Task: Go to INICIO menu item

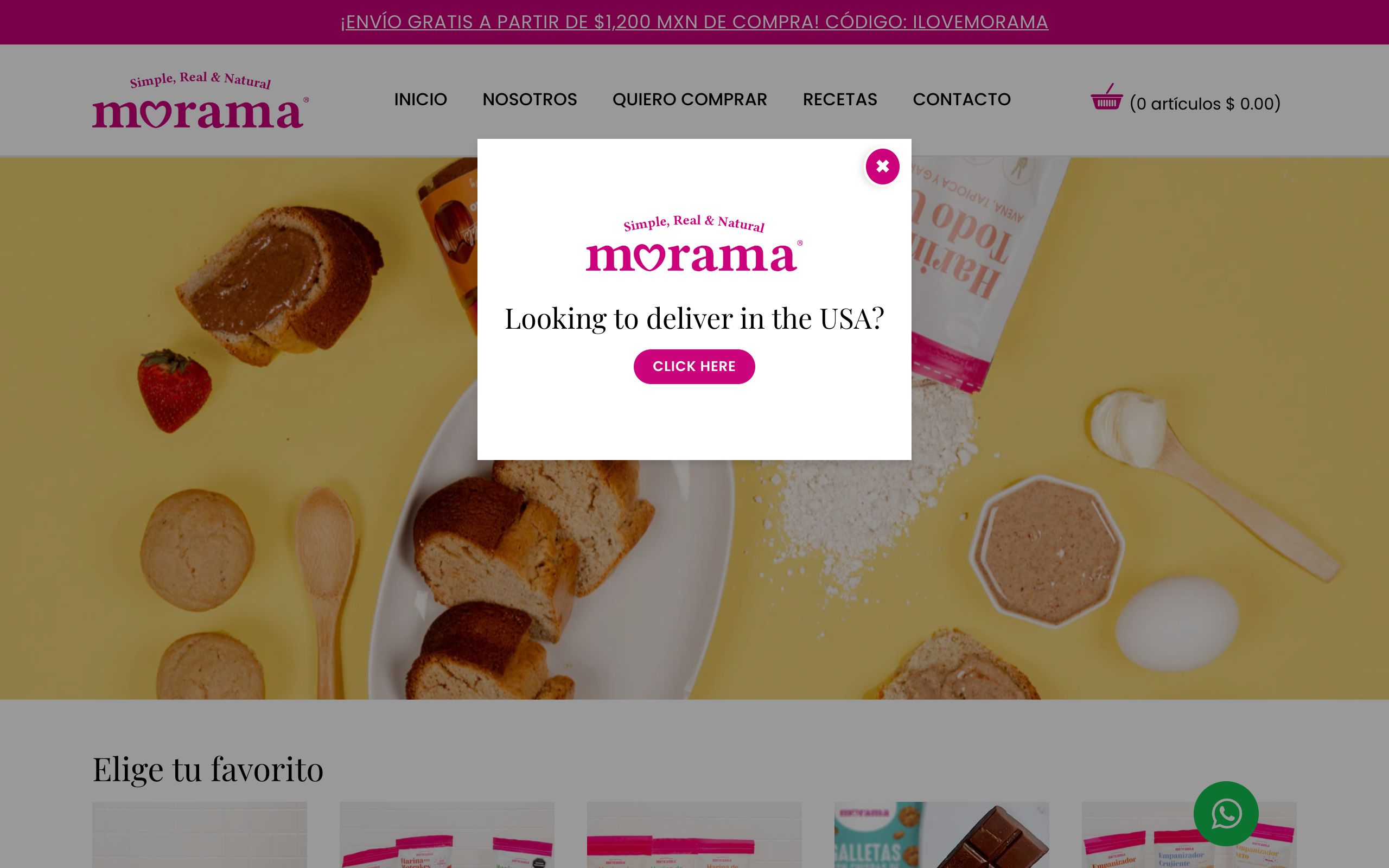Action: [x=420, y=99]
